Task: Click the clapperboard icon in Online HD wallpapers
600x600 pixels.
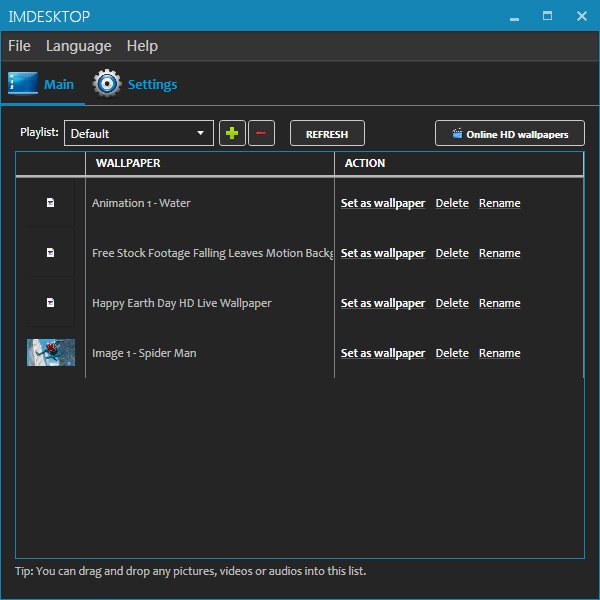Action: click(457, 134)
